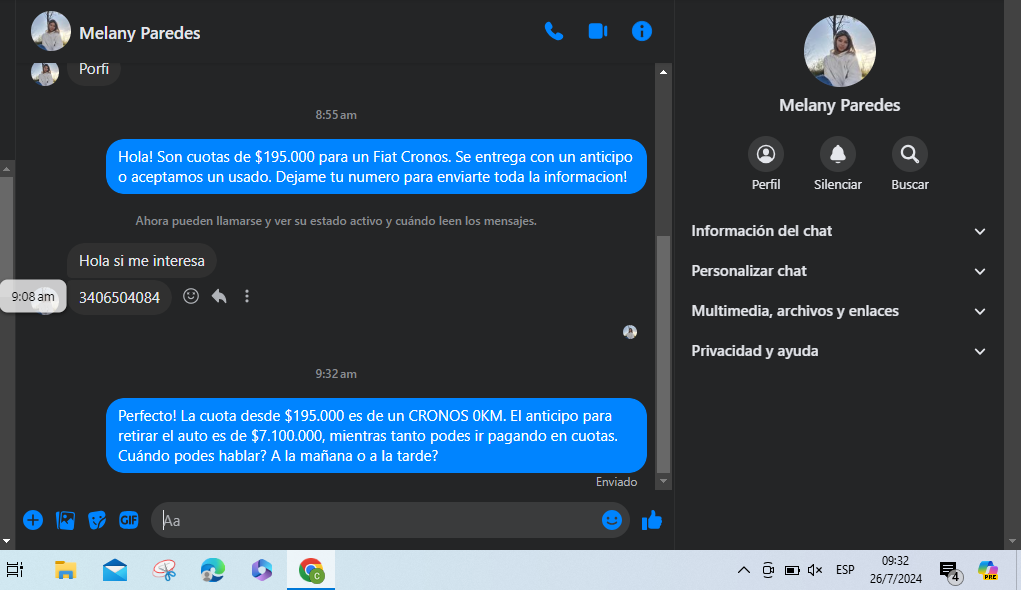Open File Explorer from the taskbar

tap(65, 570)
